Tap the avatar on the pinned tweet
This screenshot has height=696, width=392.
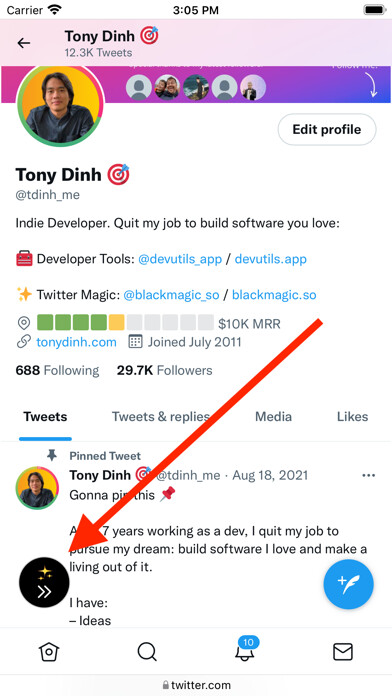[37, 488]
